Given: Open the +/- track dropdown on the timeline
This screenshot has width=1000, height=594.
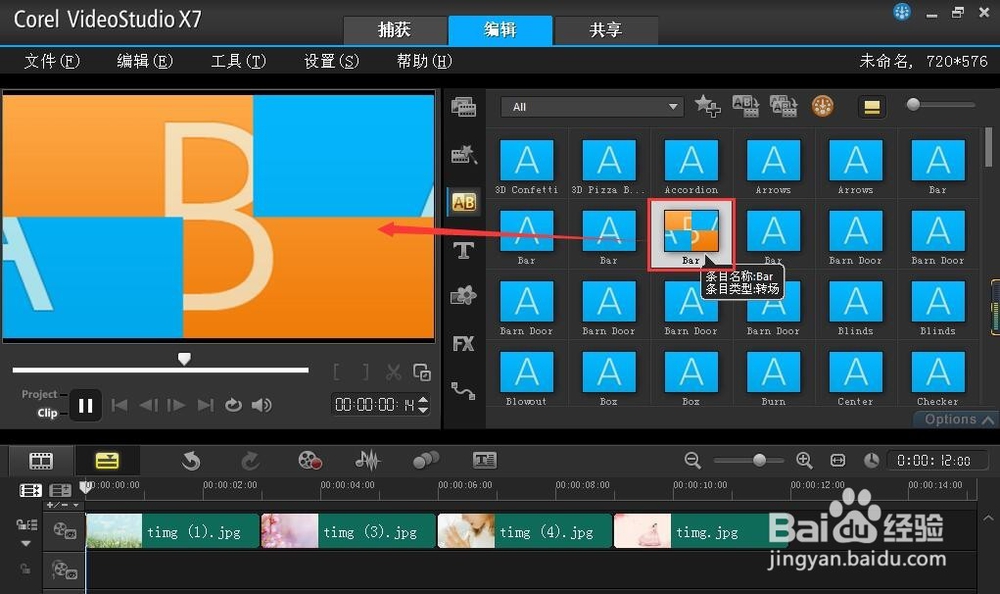Looking at the screenshot, I should (62, 505).
